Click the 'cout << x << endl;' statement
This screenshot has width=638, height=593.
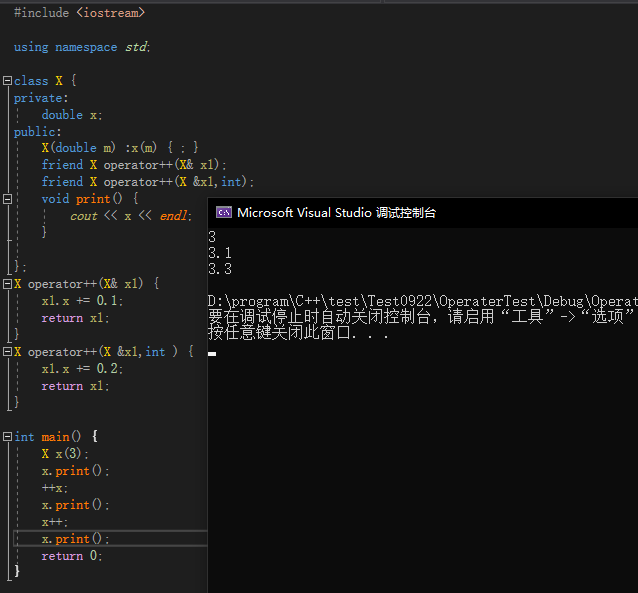(x=131, y=216)
